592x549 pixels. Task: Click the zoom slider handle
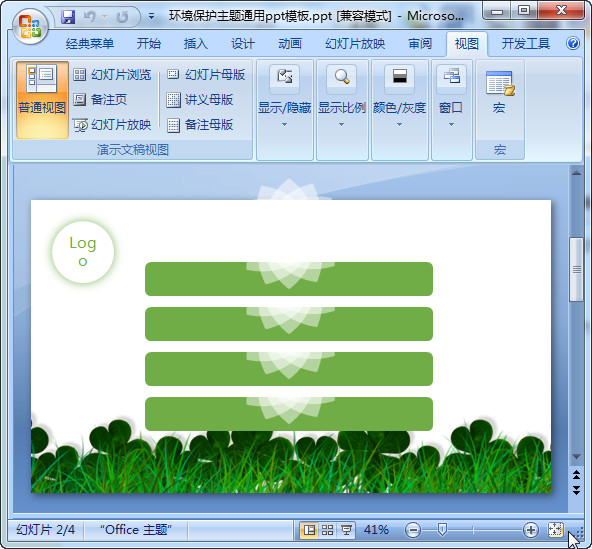pyautogui.click(x=442, y=529)
